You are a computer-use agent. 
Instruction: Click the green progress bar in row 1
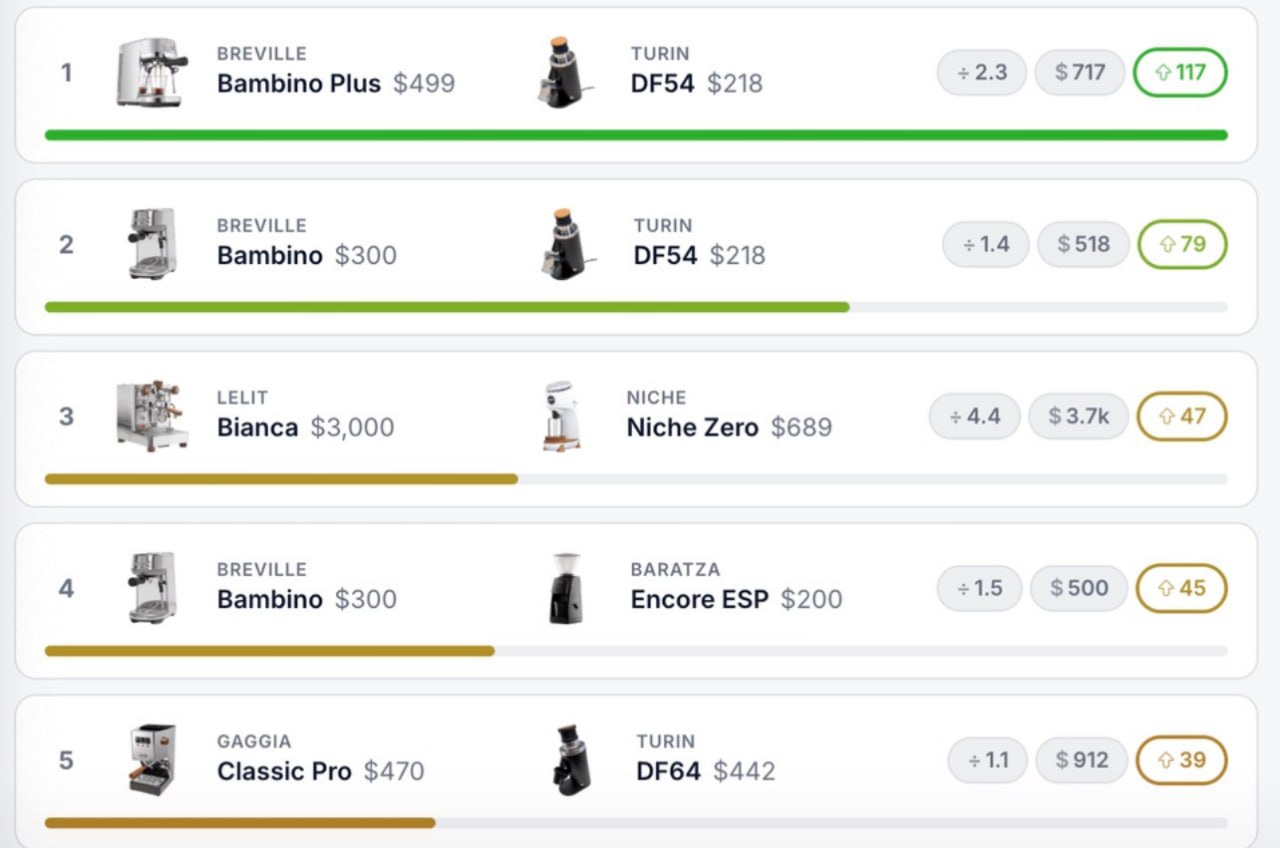tap(636, 135)
